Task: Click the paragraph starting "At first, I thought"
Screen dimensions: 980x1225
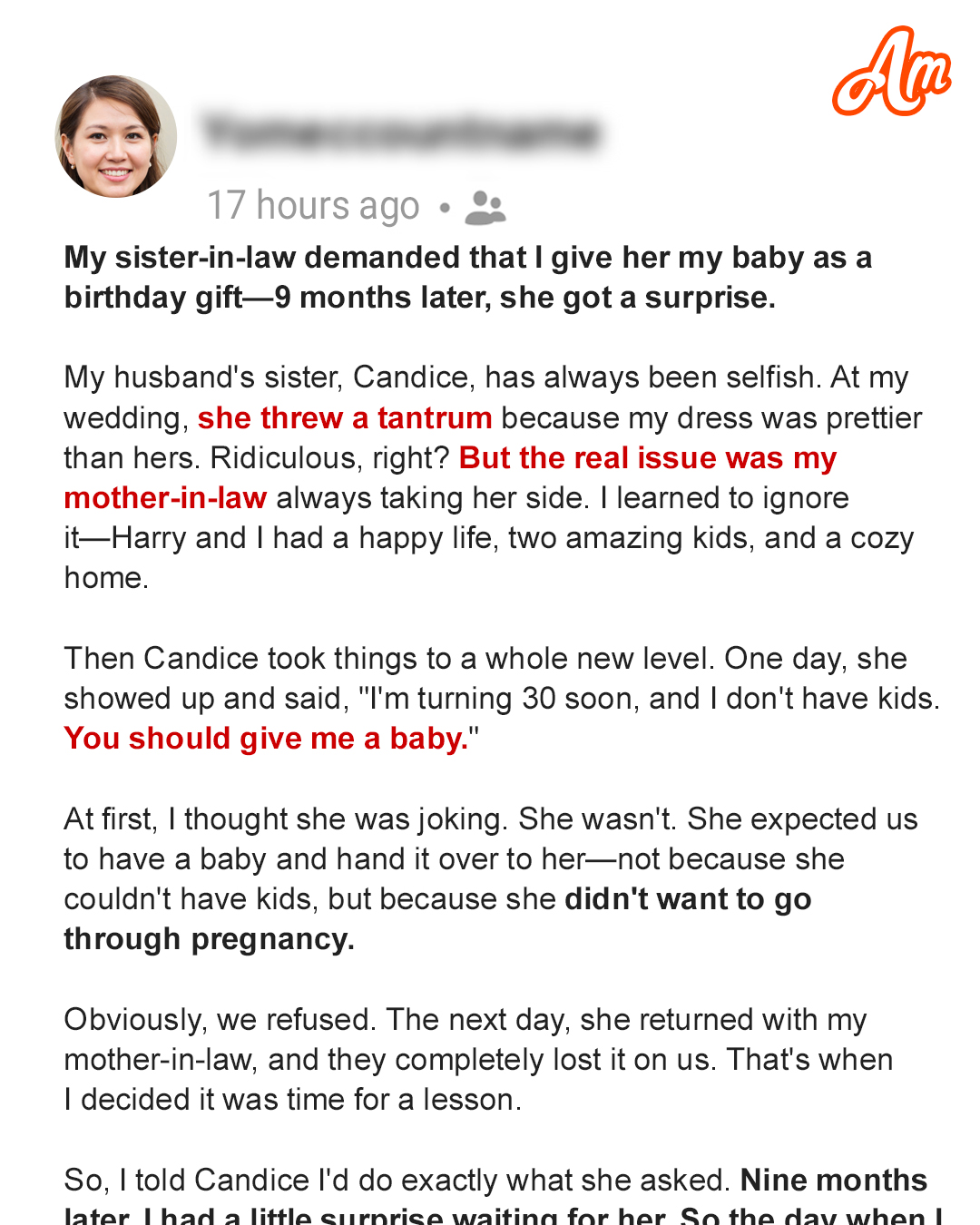Action: pos(490,859)
